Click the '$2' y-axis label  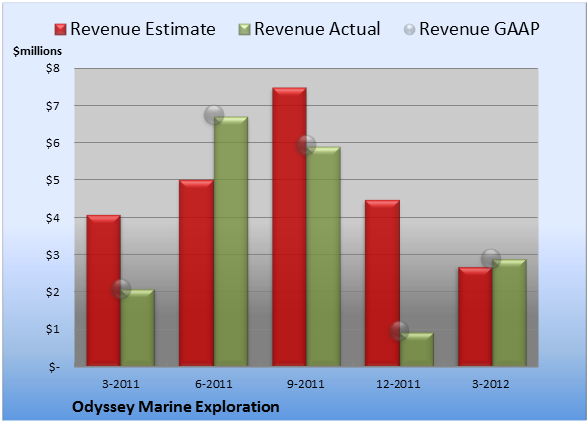coord(52,292)
